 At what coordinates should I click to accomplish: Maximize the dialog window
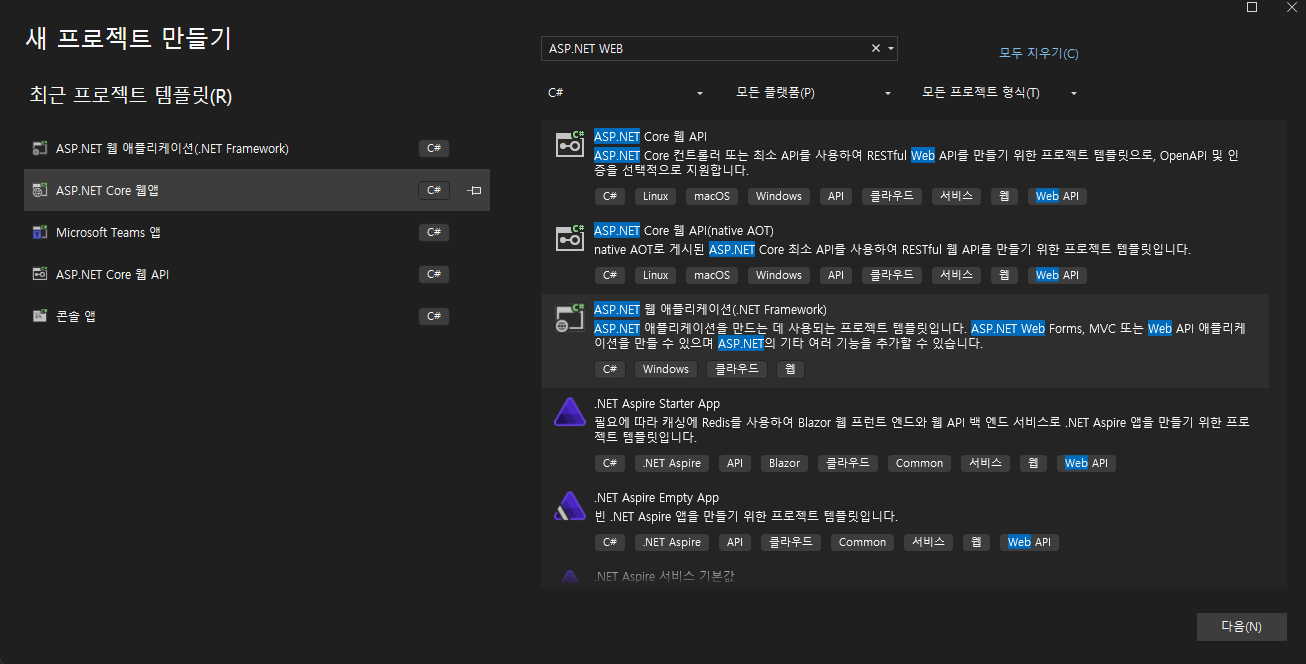pyautogui.click(x=1252, y=7)
